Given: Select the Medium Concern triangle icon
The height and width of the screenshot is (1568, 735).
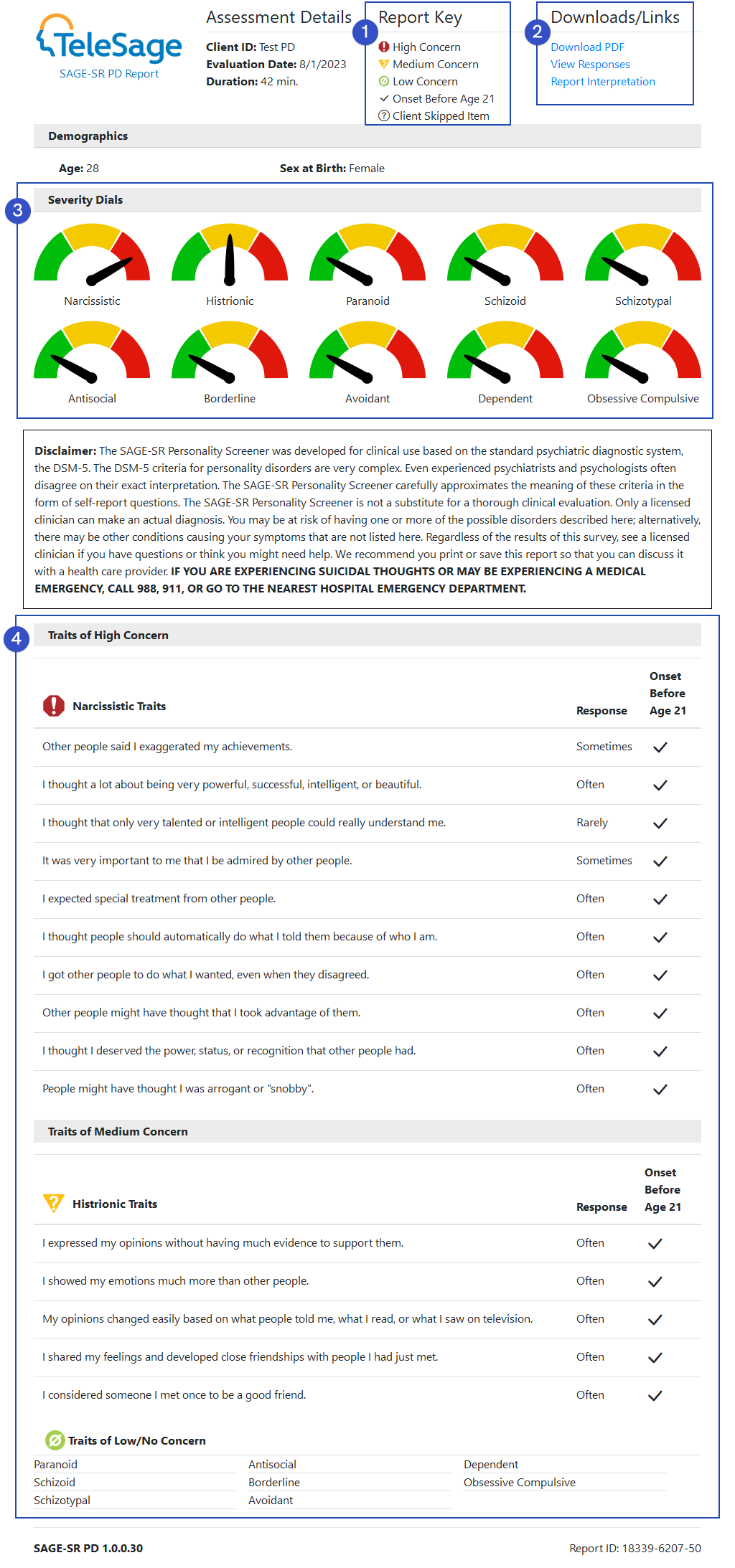Looking at the screenshot, I should pos(385,64).
